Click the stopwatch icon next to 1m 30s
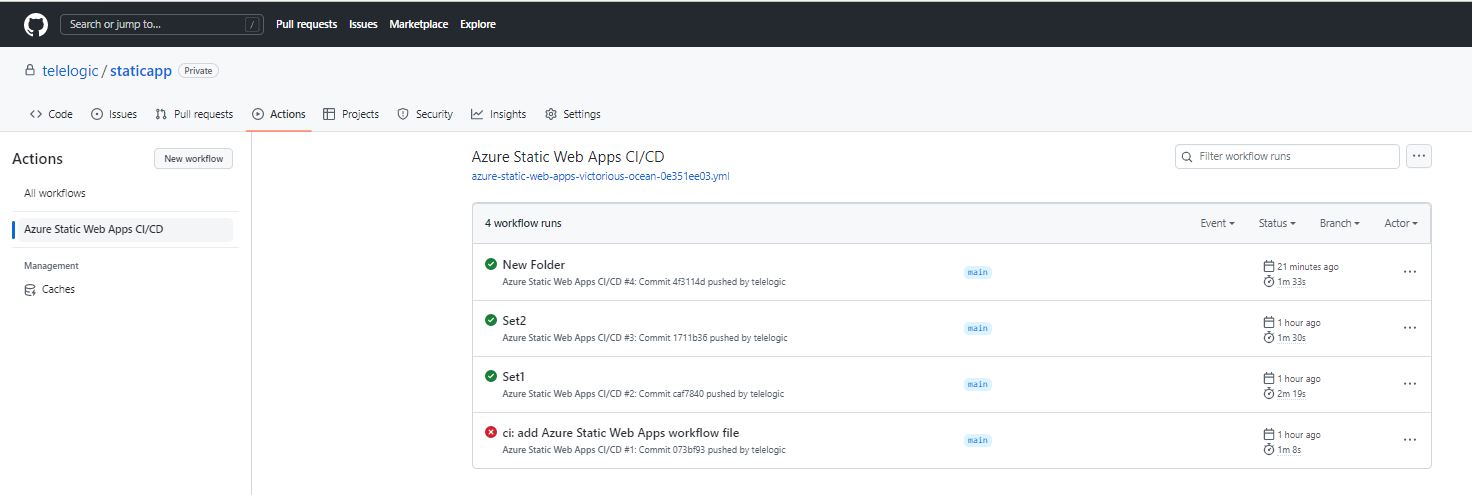The image size is (1472, 495). [1269, 338]
